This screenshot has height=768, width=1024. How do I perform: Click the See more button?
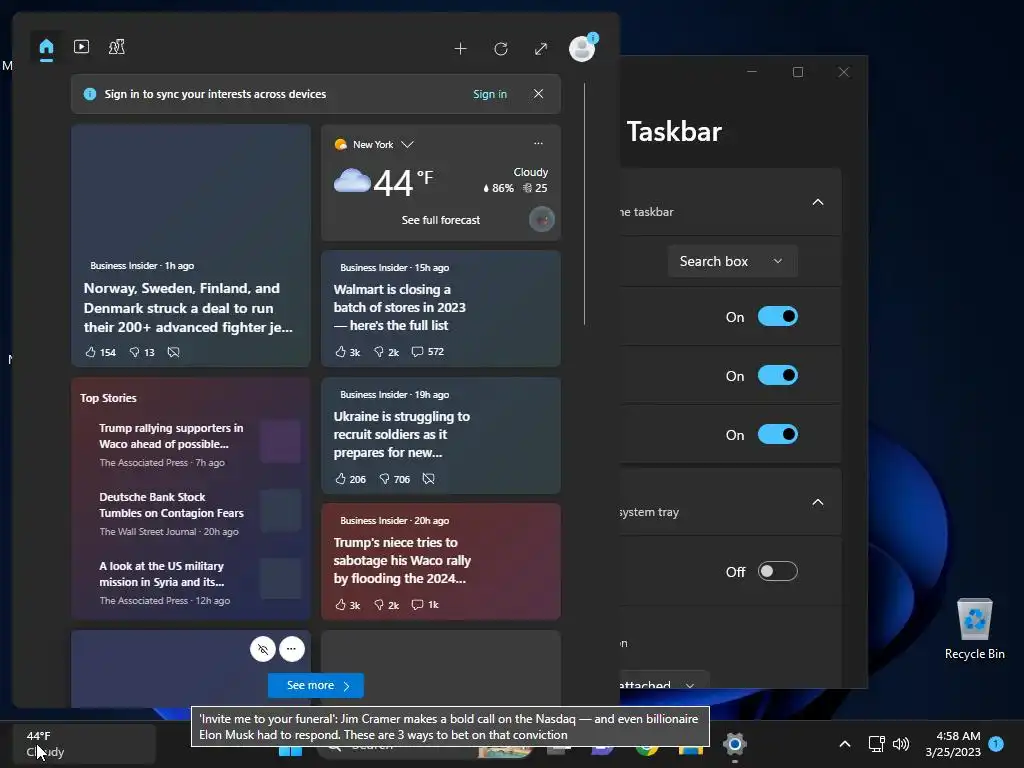coord(315,686)
